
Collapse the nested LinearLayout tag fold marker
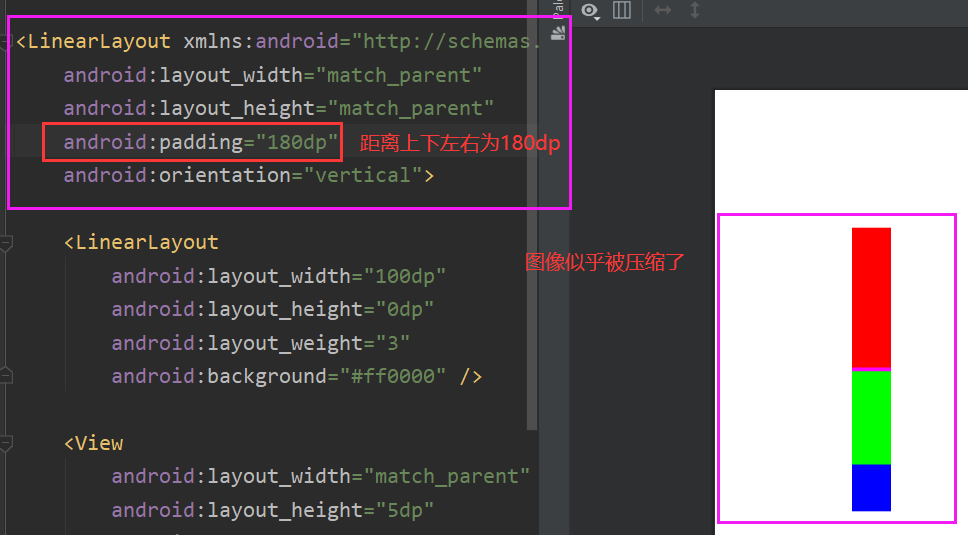[6, 243]
